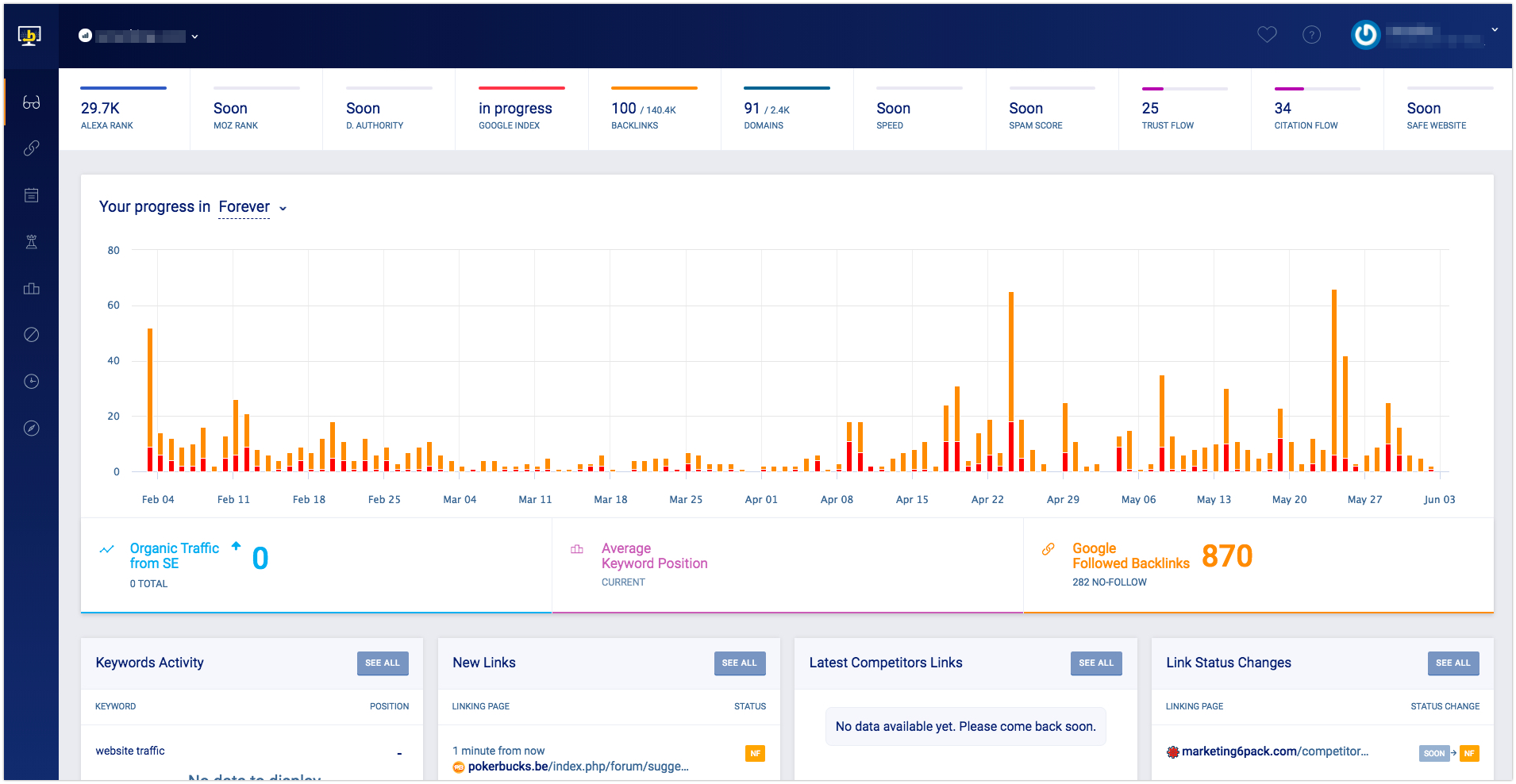The image size is (1516, 784).
Task: Open the rankings bar chart sidebar icon
Action: 31,288
